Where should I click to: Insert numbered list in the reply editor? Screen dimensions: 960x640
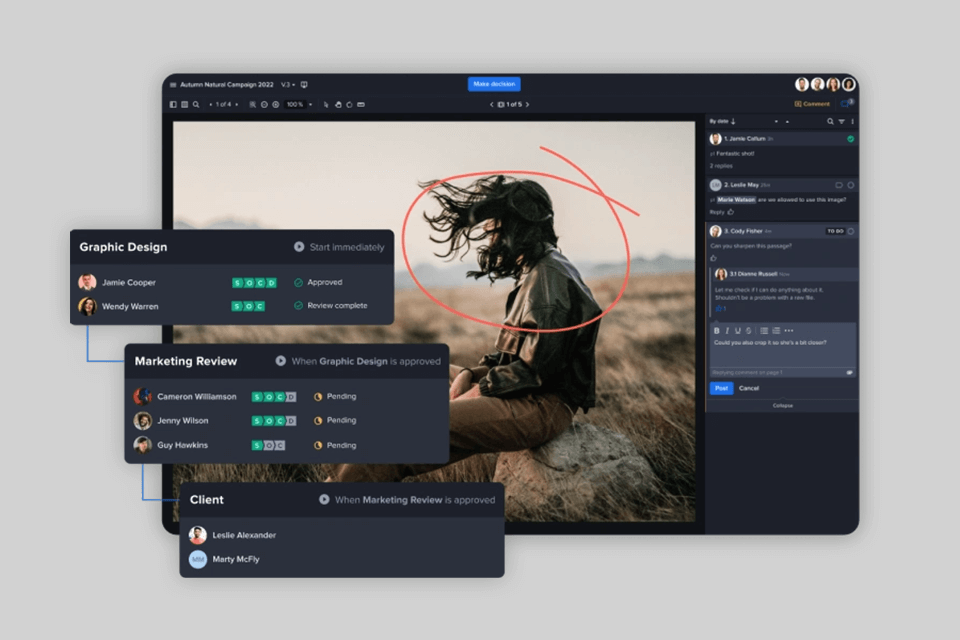(776, 331)
